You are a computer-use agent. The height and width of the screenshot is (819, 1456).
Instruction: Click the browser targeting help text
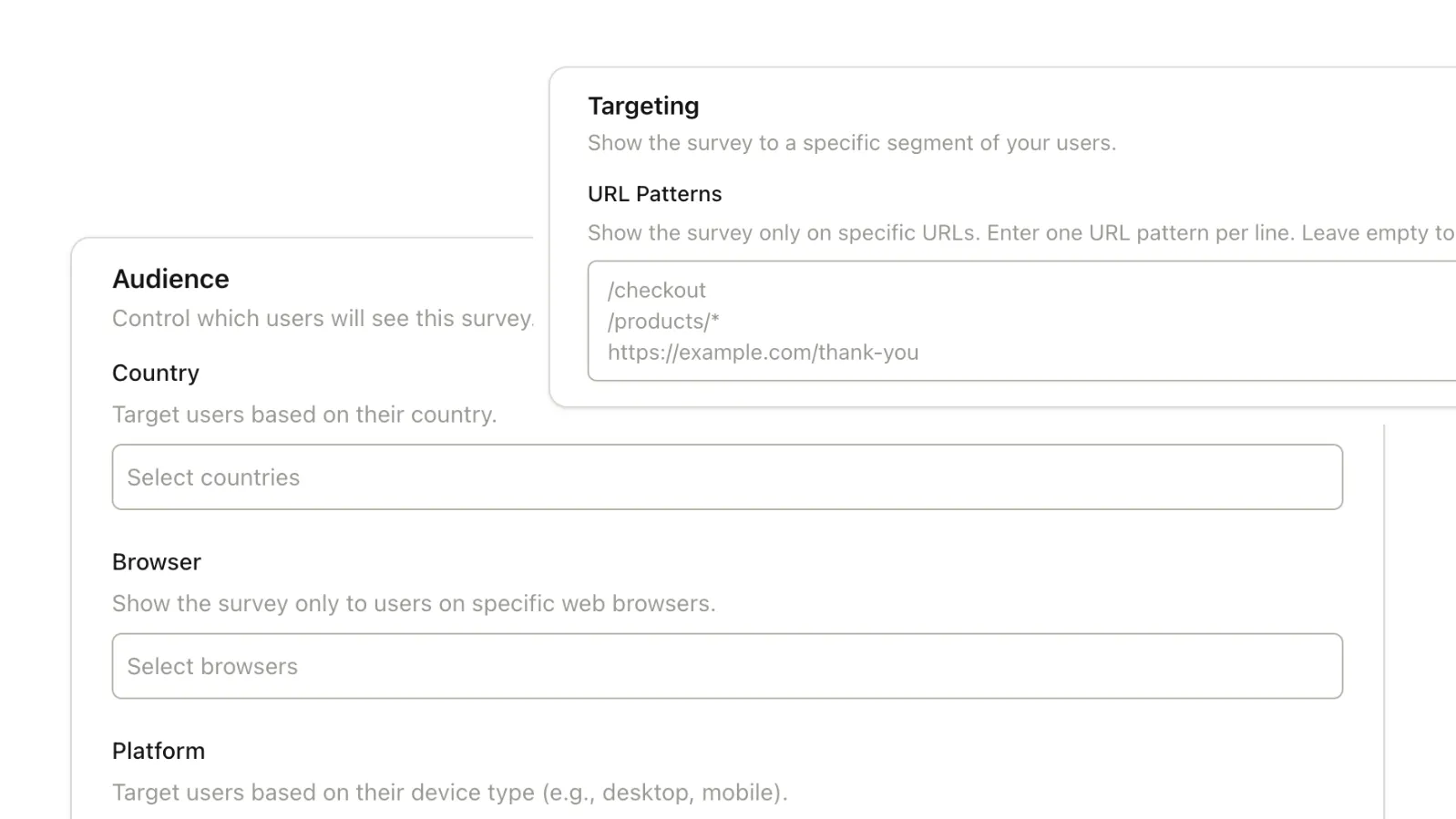(414, 603)
